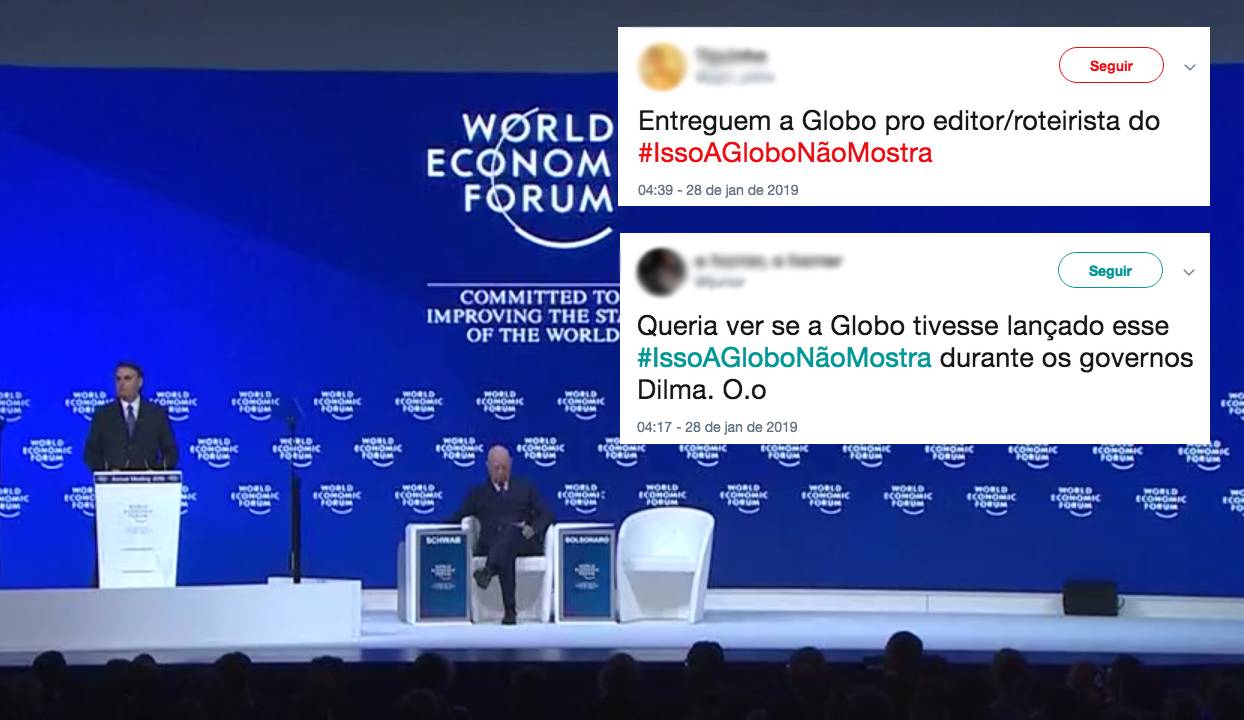Click the black stage monitor on the floor
This screenshot has width=1244, height=720.
(1090, 597)
